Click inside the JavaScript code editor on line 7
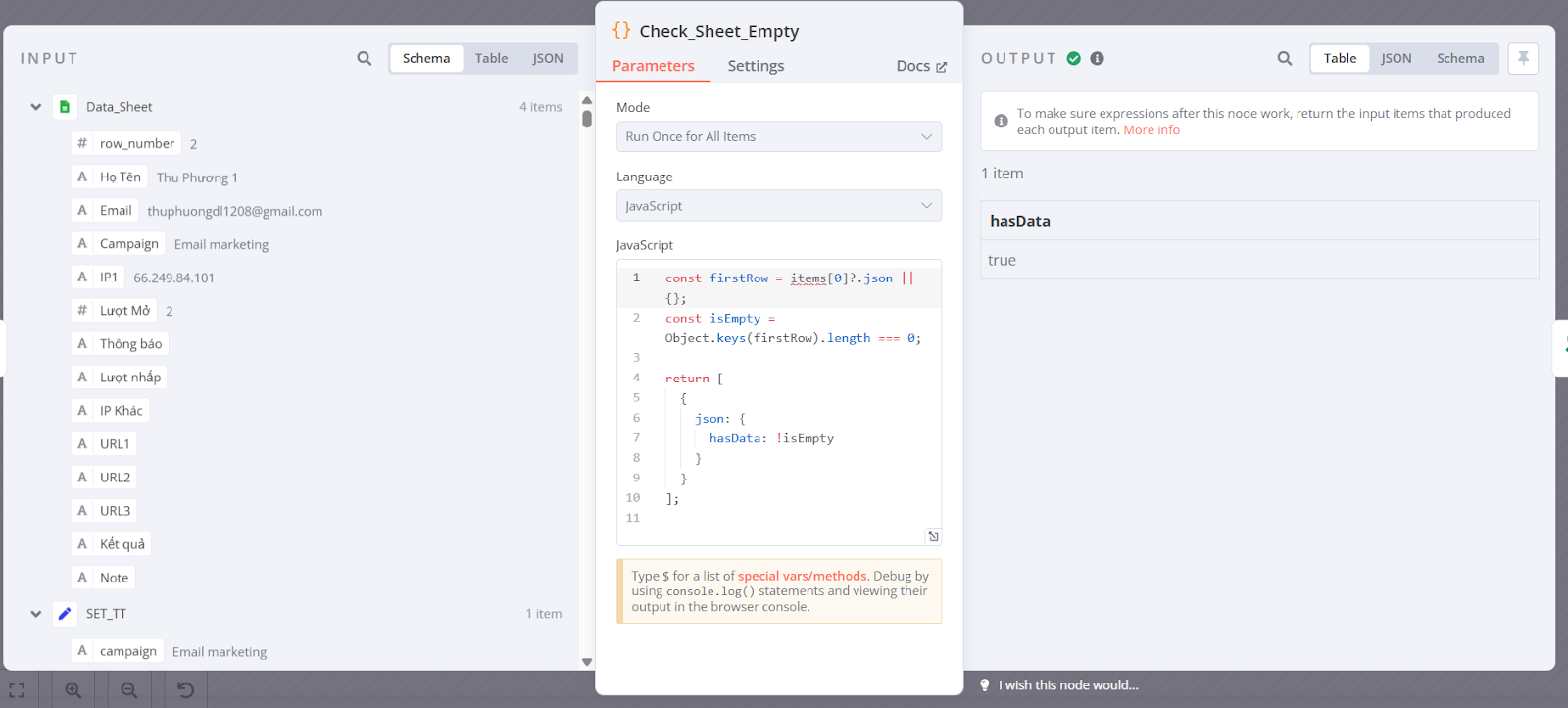 click(771, 438)
